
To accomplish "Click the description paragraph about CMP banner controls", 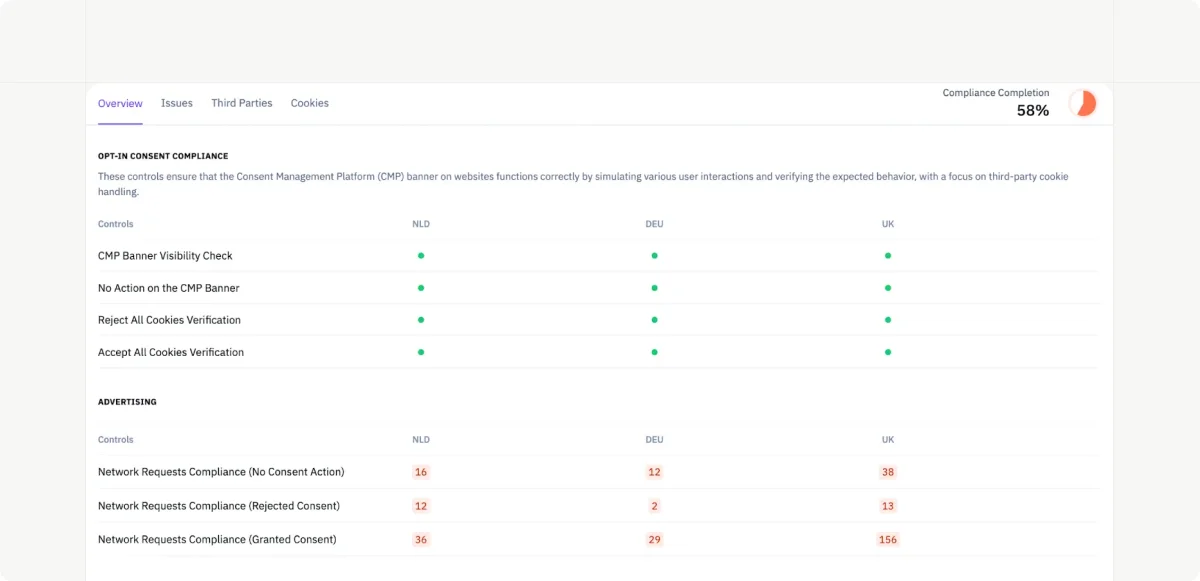I will click(x=583, y=184).
